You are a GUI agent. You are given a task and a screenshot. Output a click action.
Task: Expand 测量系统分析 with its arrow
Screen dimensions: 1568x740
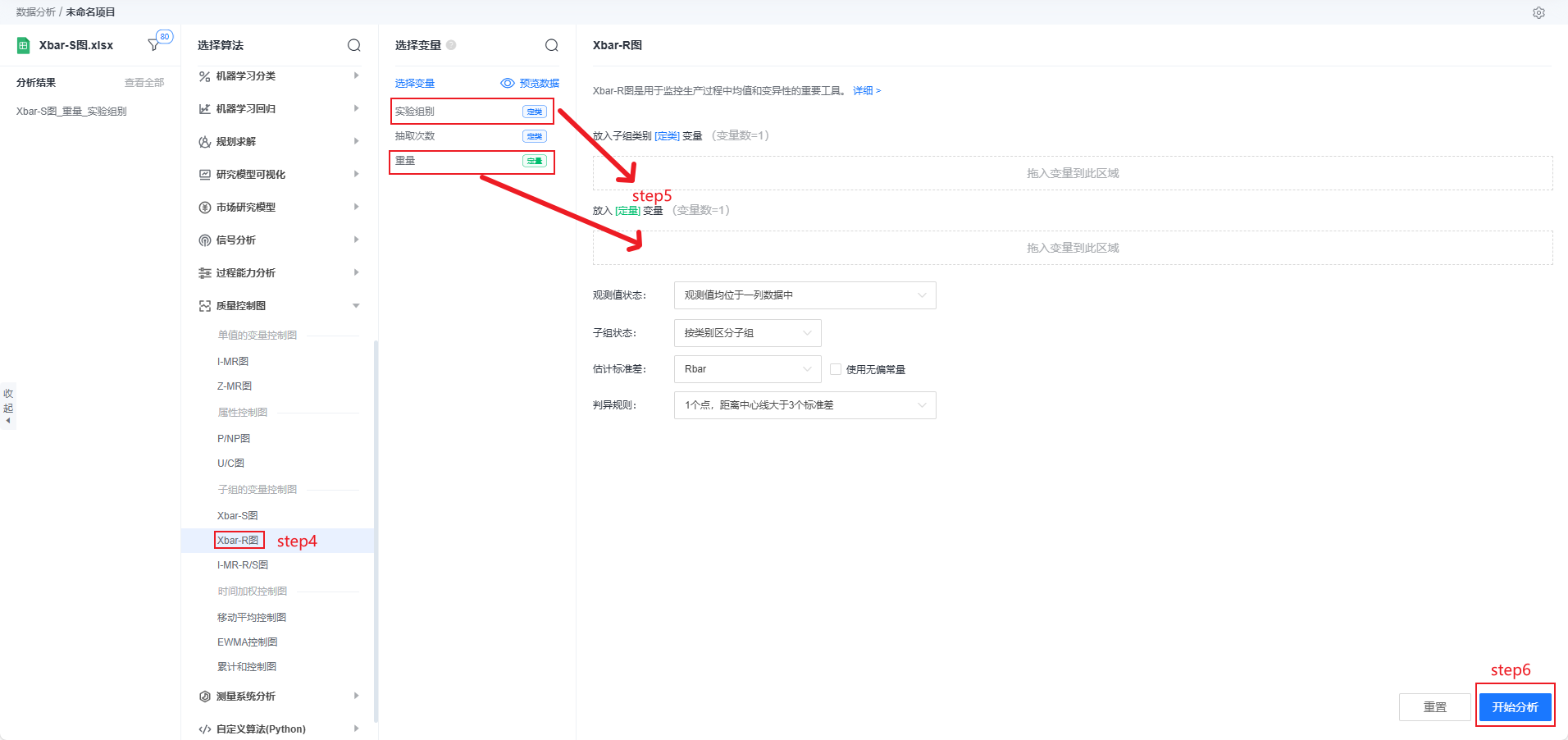[356, 696]
